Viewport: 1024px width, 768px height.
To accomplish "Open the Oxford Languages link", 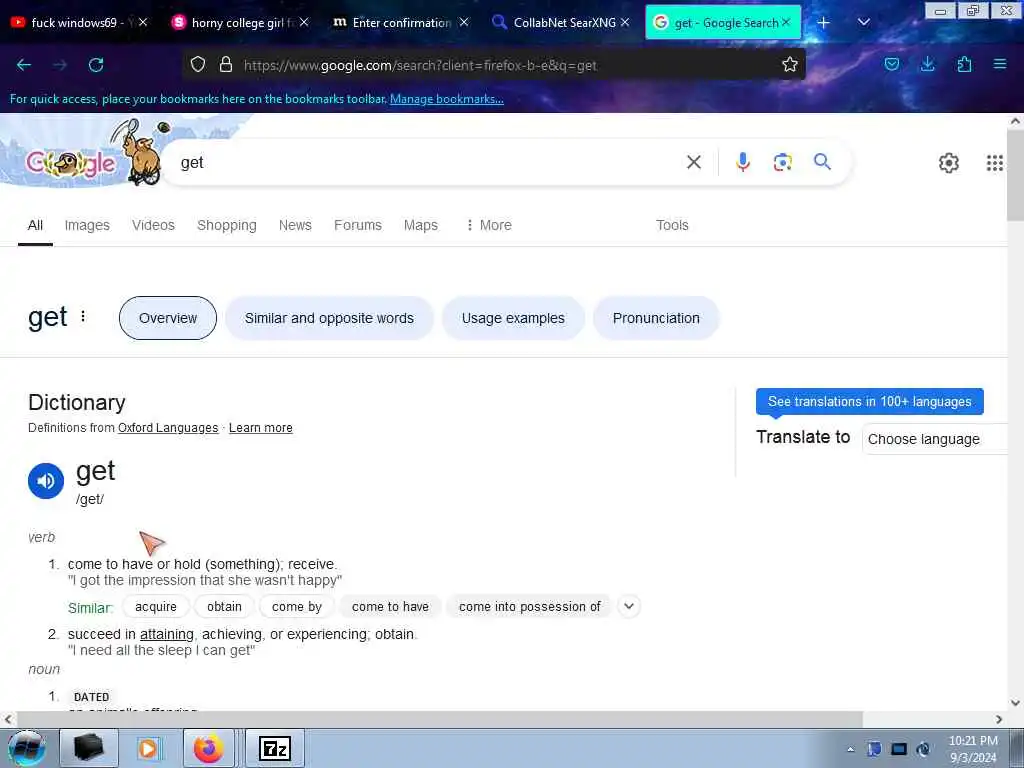I will pos(168,428).
